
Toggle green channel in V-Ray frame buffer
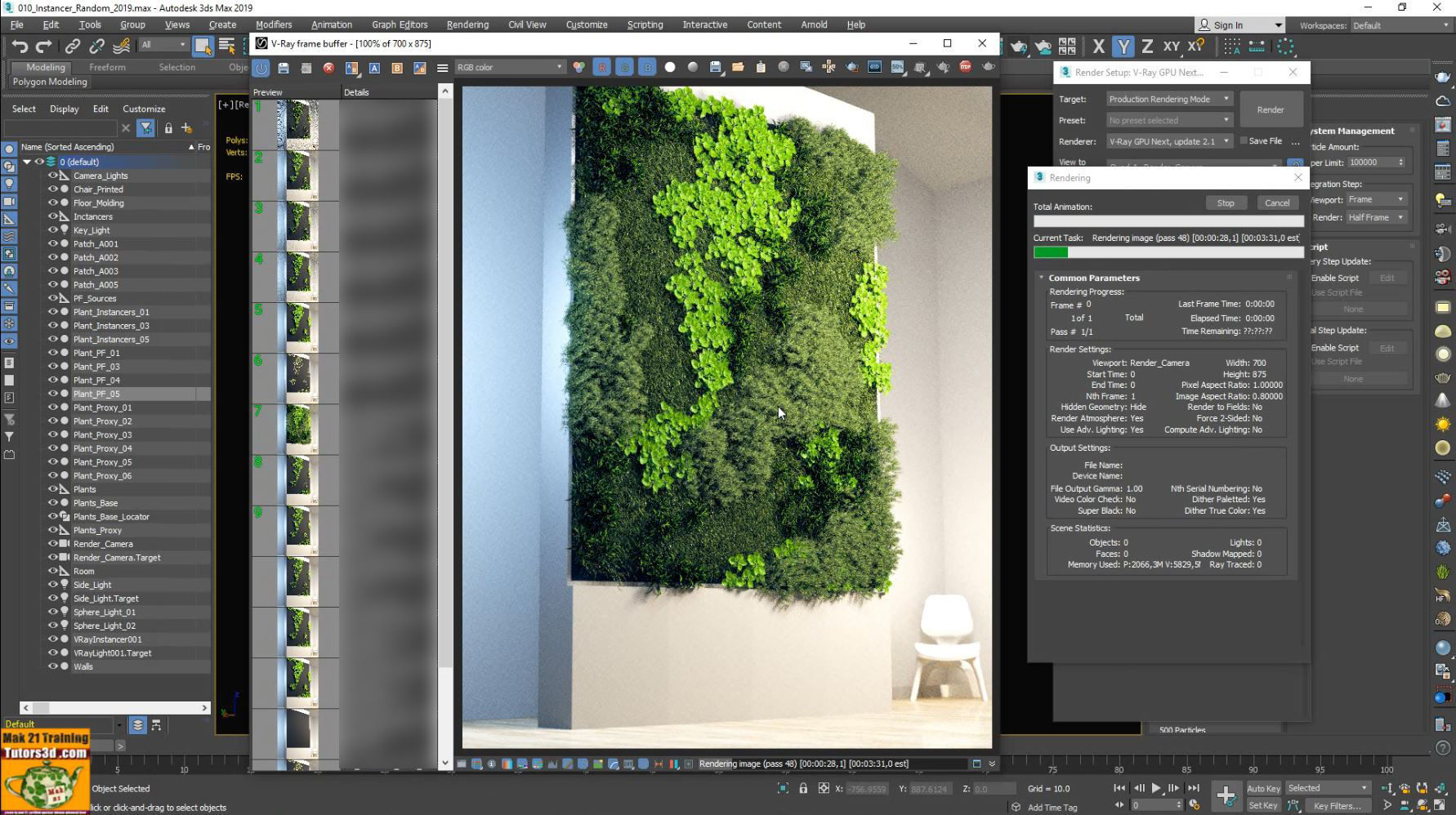625,68
